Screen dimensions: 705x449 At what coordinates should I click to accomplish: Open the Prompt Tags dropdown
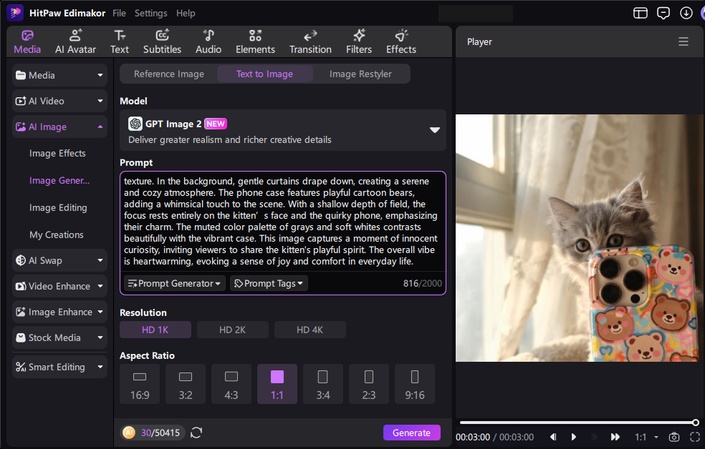[269, 283]
